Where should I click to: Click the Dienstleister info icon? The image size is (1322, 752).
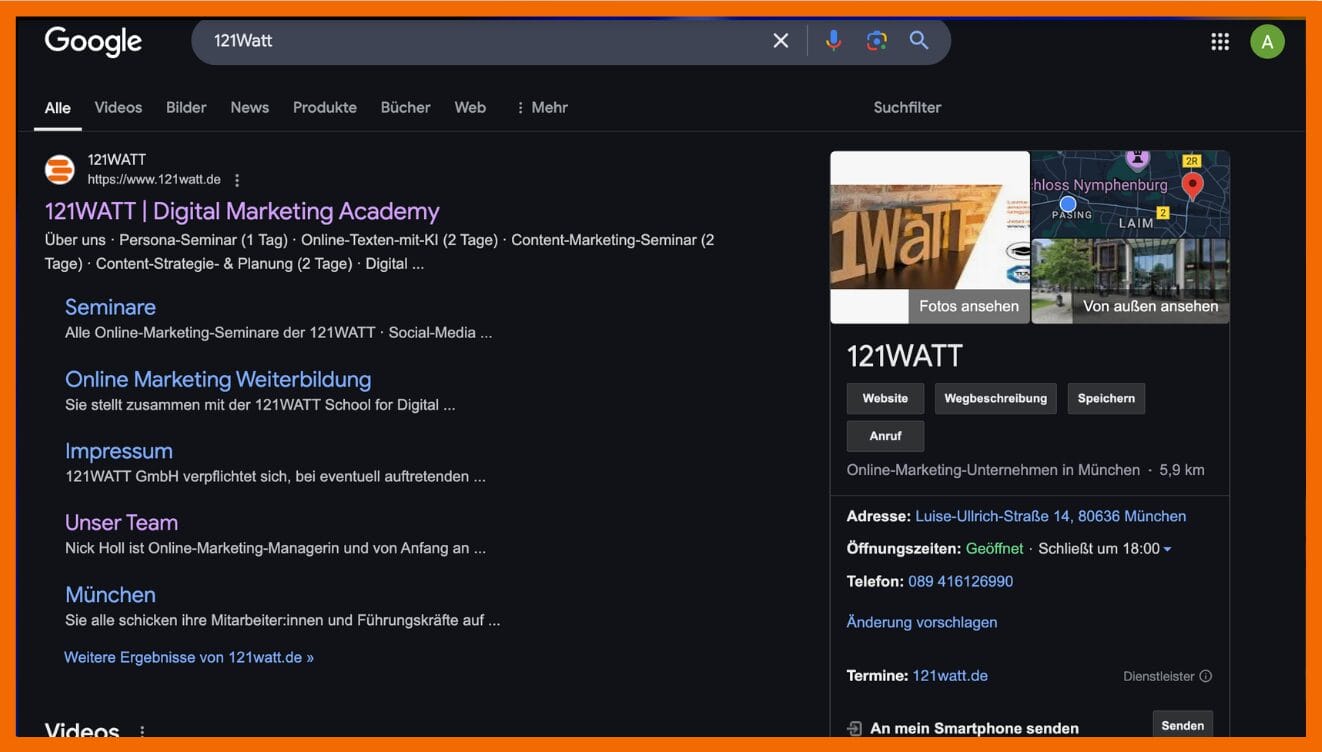click(x=1206, y=676)
